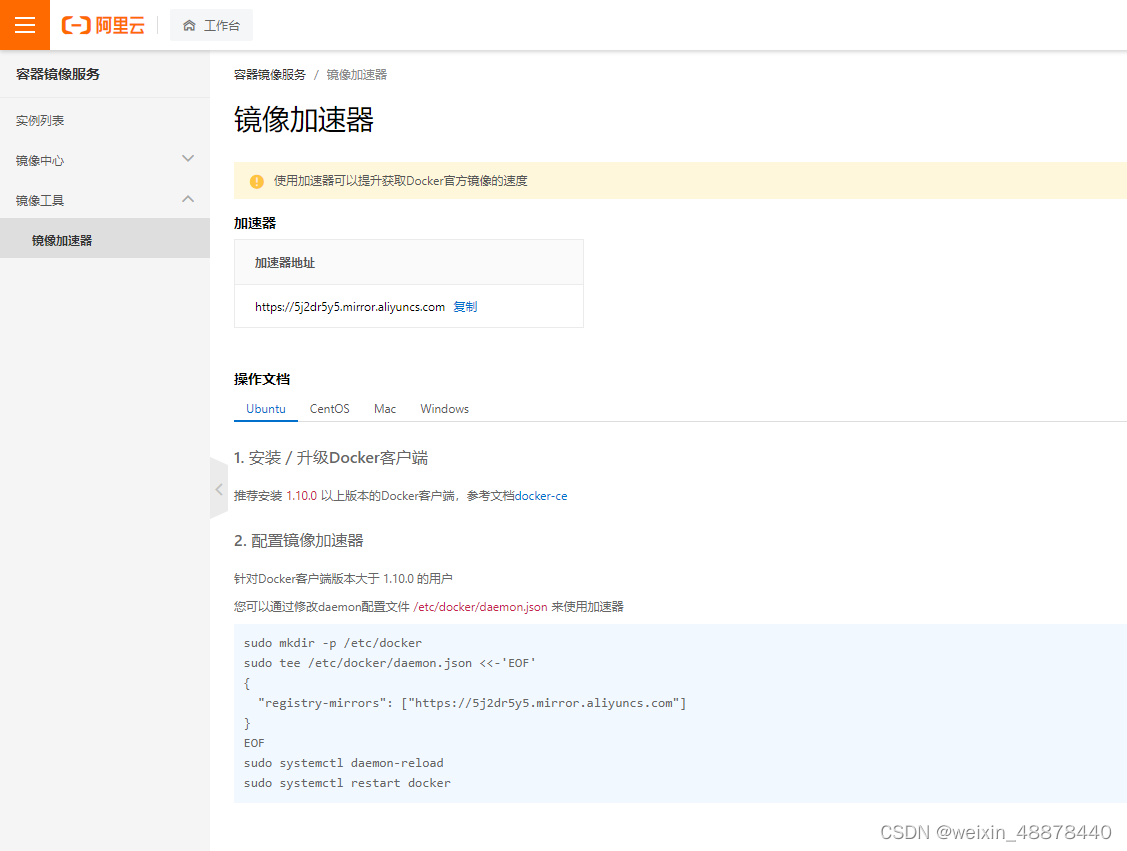Click the yellow info warning icon
1127x851 pixels.
pos(257,181)
